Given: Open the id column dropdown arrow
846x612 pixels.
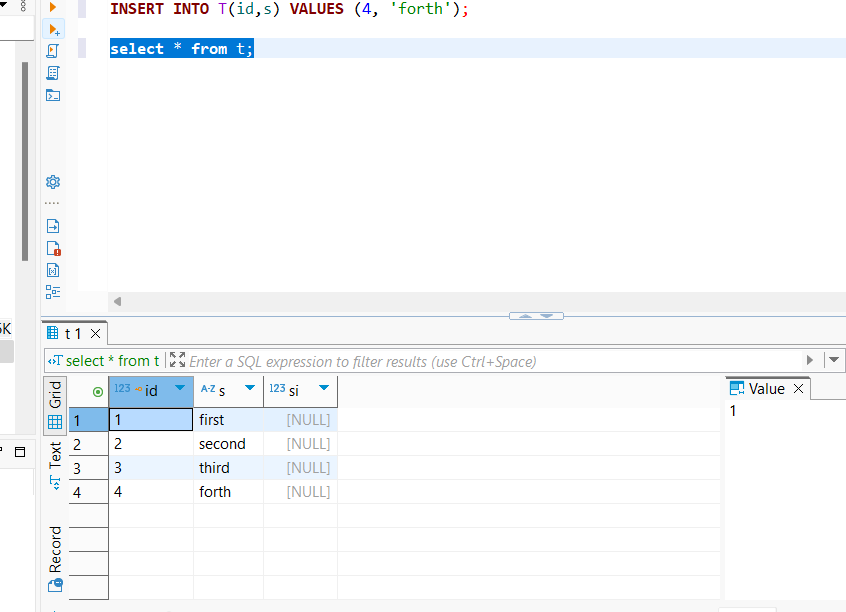Looking at the screenshot, I should (x=180, y=388).
